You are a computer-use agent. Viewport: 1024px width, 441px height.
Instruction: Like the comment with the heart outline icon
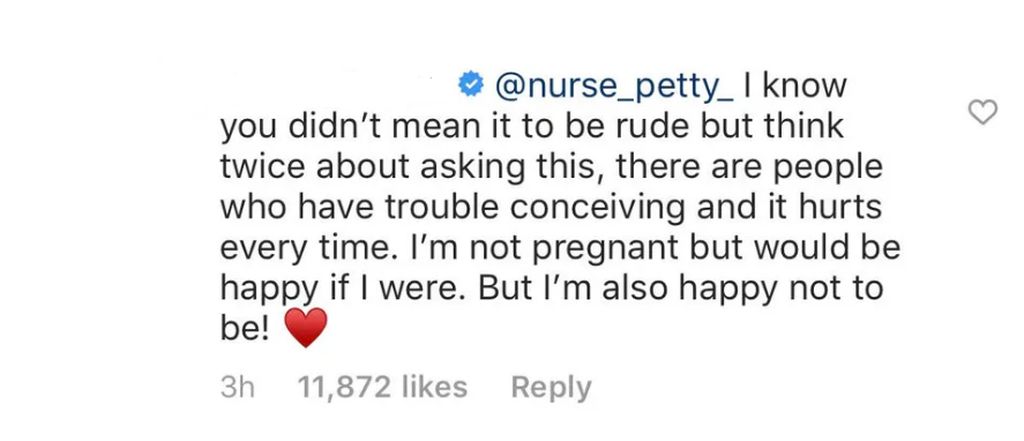pos(982,112)
